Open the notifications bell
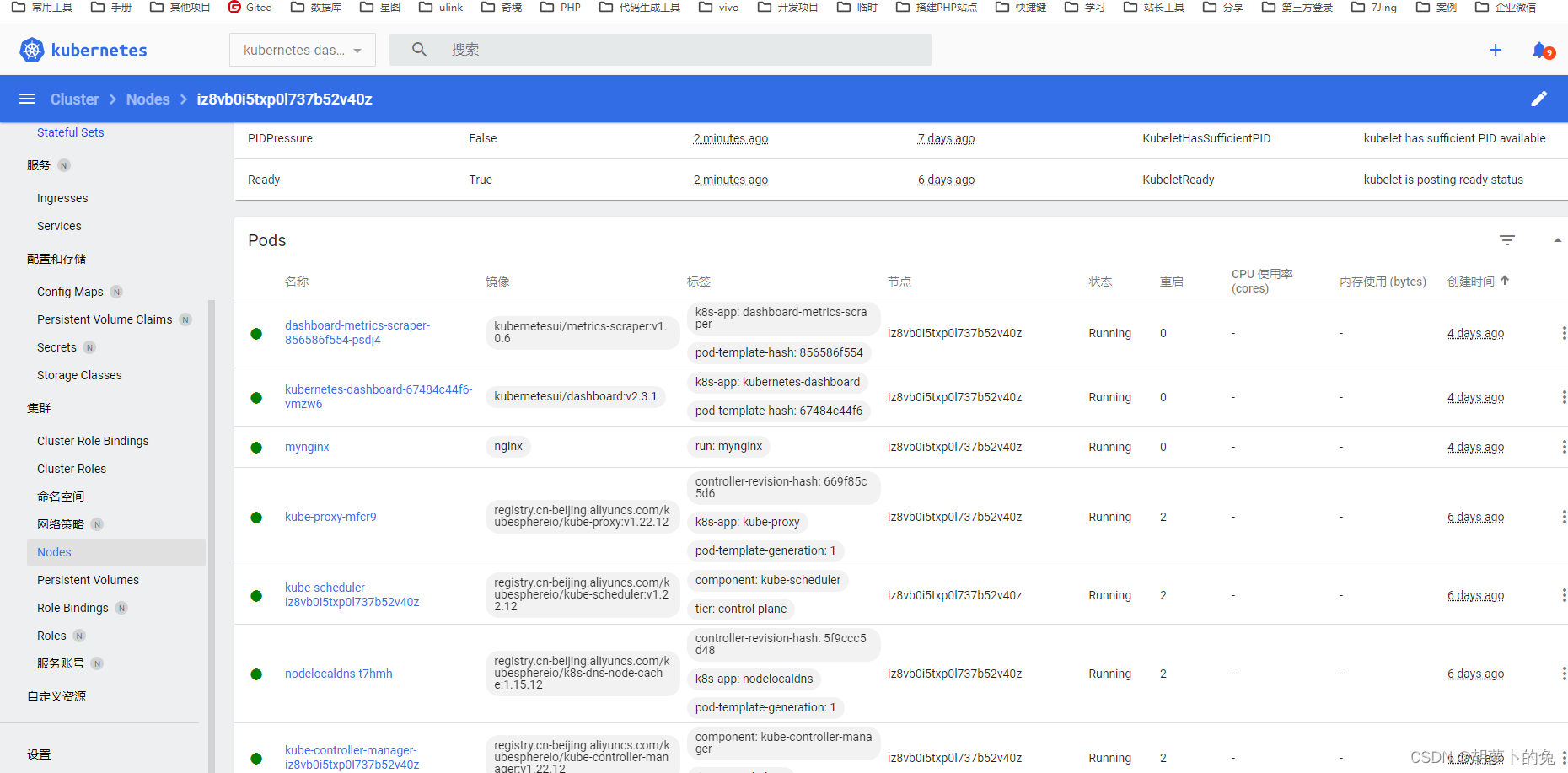 (1542, 51)
